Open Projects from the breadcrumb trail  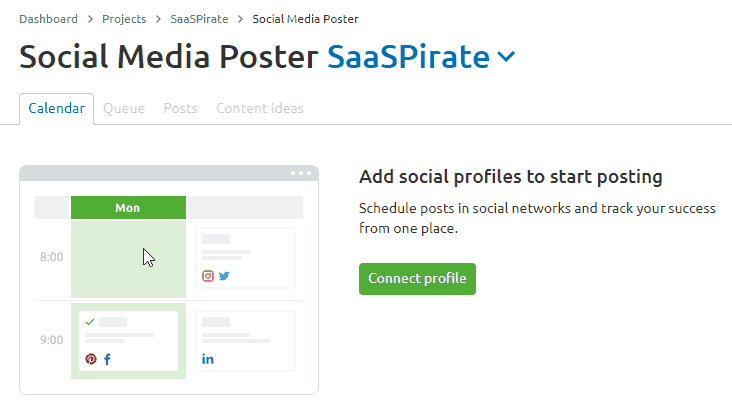123,19
